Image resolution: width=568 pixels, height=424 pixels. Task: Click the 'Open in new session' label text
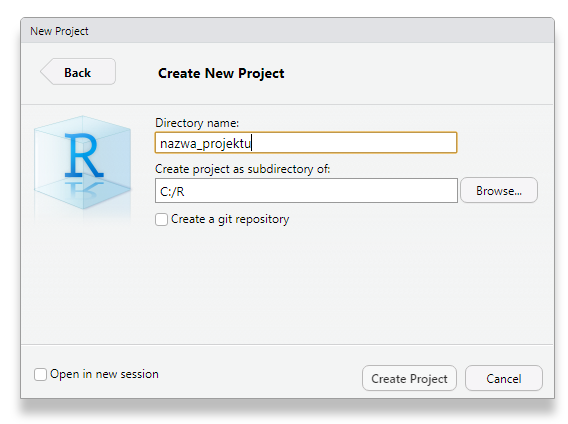104,374
